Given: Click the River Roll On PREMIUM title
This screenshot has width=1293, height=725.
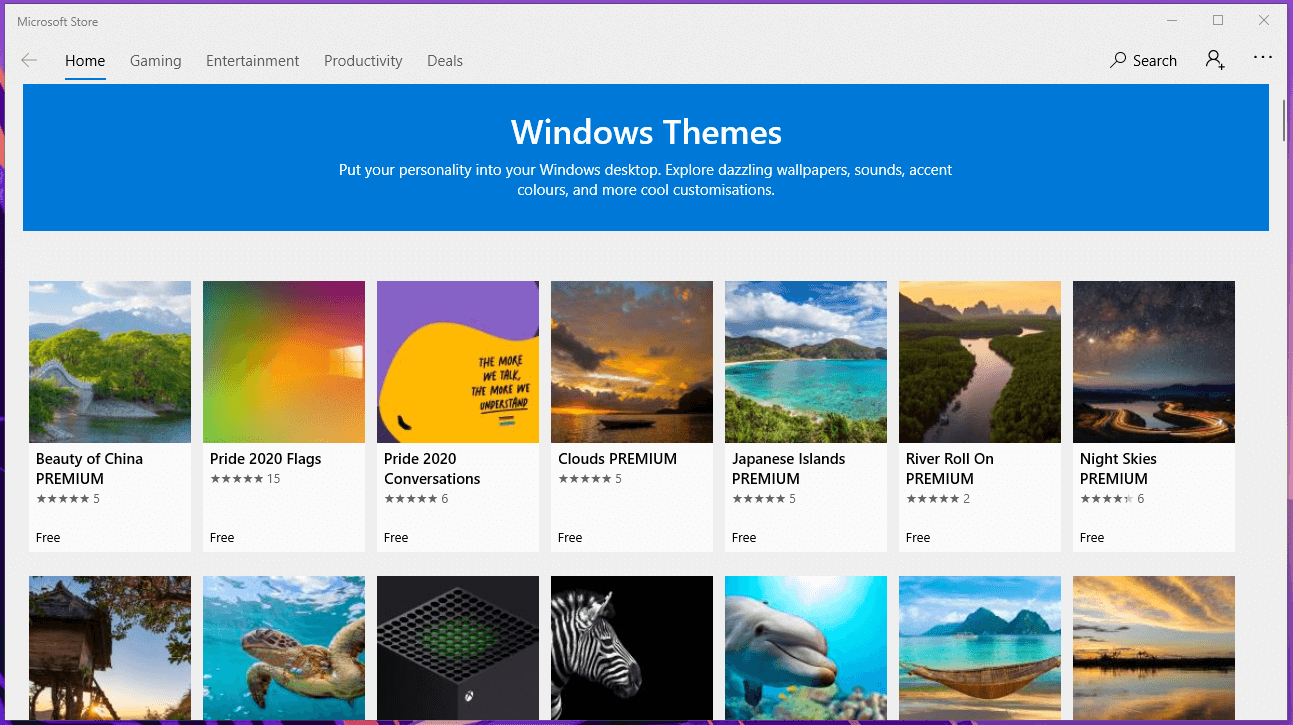Looking at the screenshot, I should 949,468.
